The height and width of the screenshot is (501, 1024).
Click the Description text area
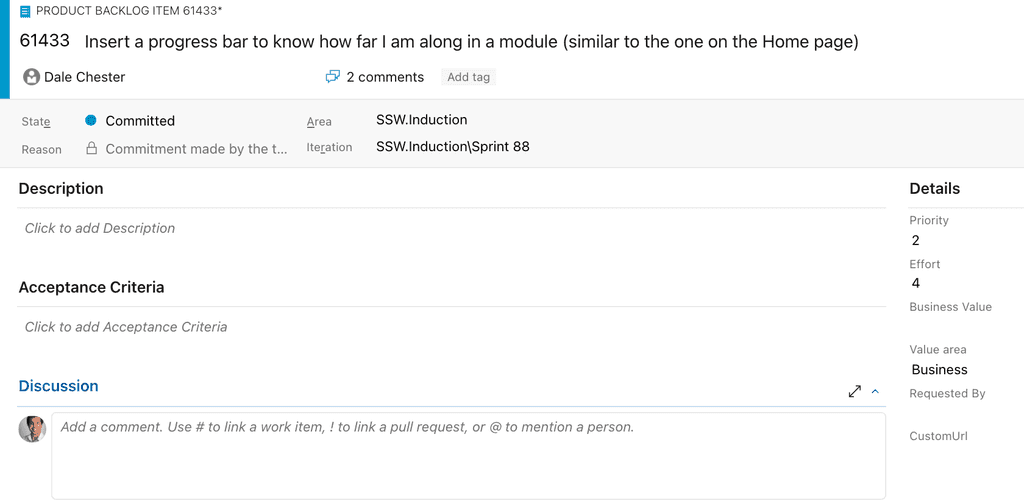click(450, 229)
